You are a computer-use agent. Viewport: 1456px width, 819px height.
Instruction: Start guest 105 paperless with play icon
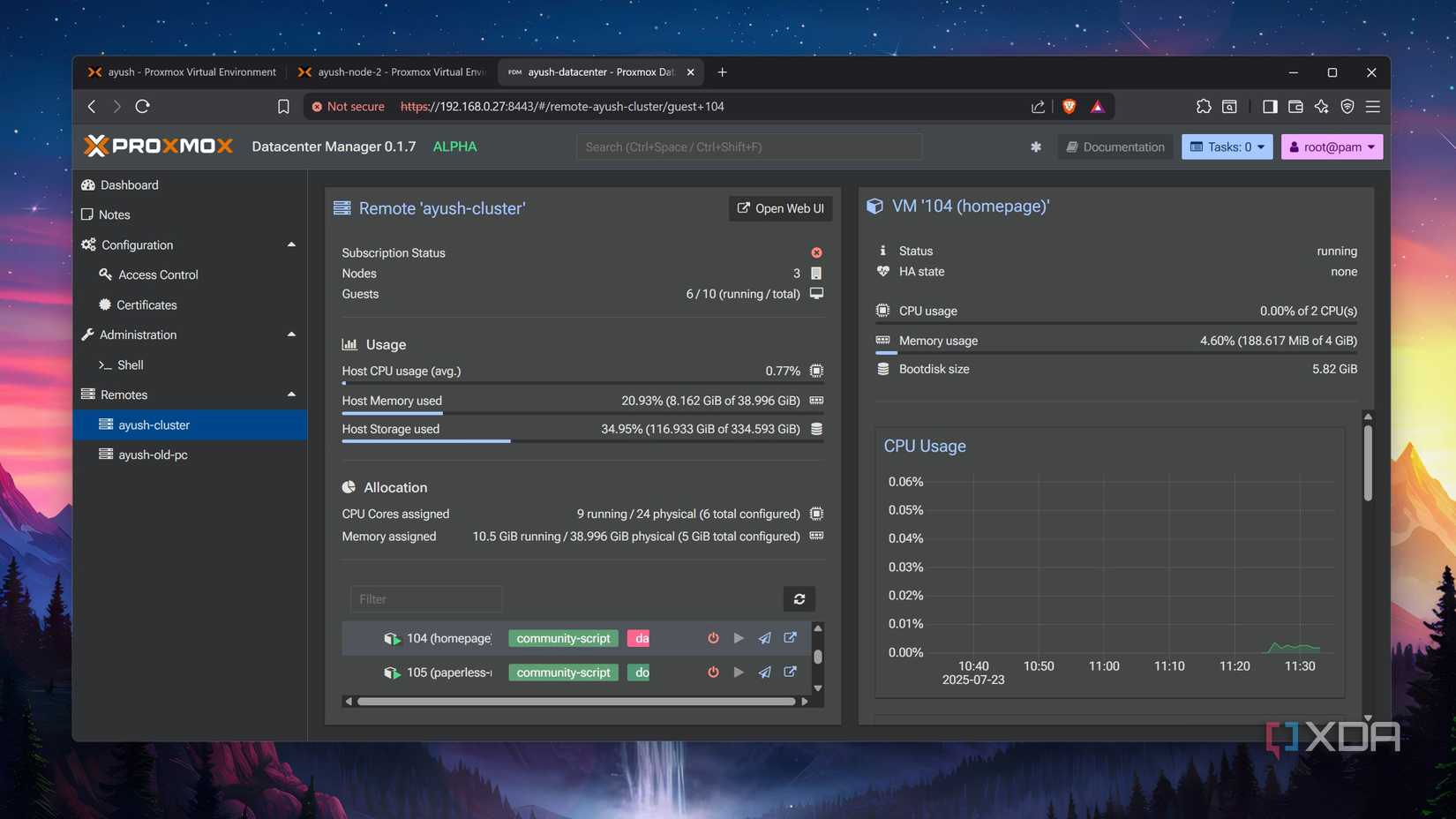point(739,672)
